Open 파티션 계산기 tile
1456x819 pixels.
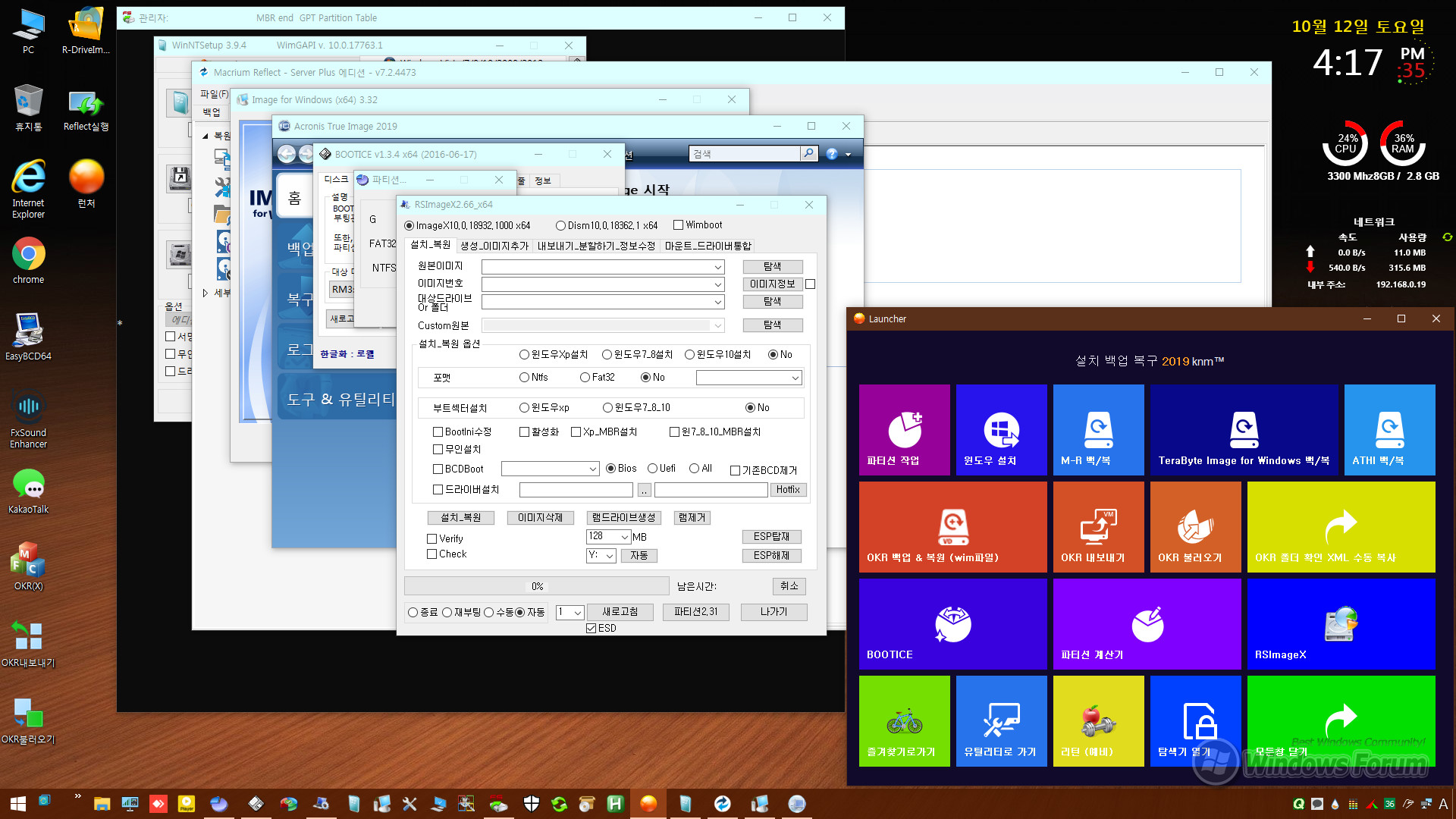pyautogui.click(x=1147, y=623)
